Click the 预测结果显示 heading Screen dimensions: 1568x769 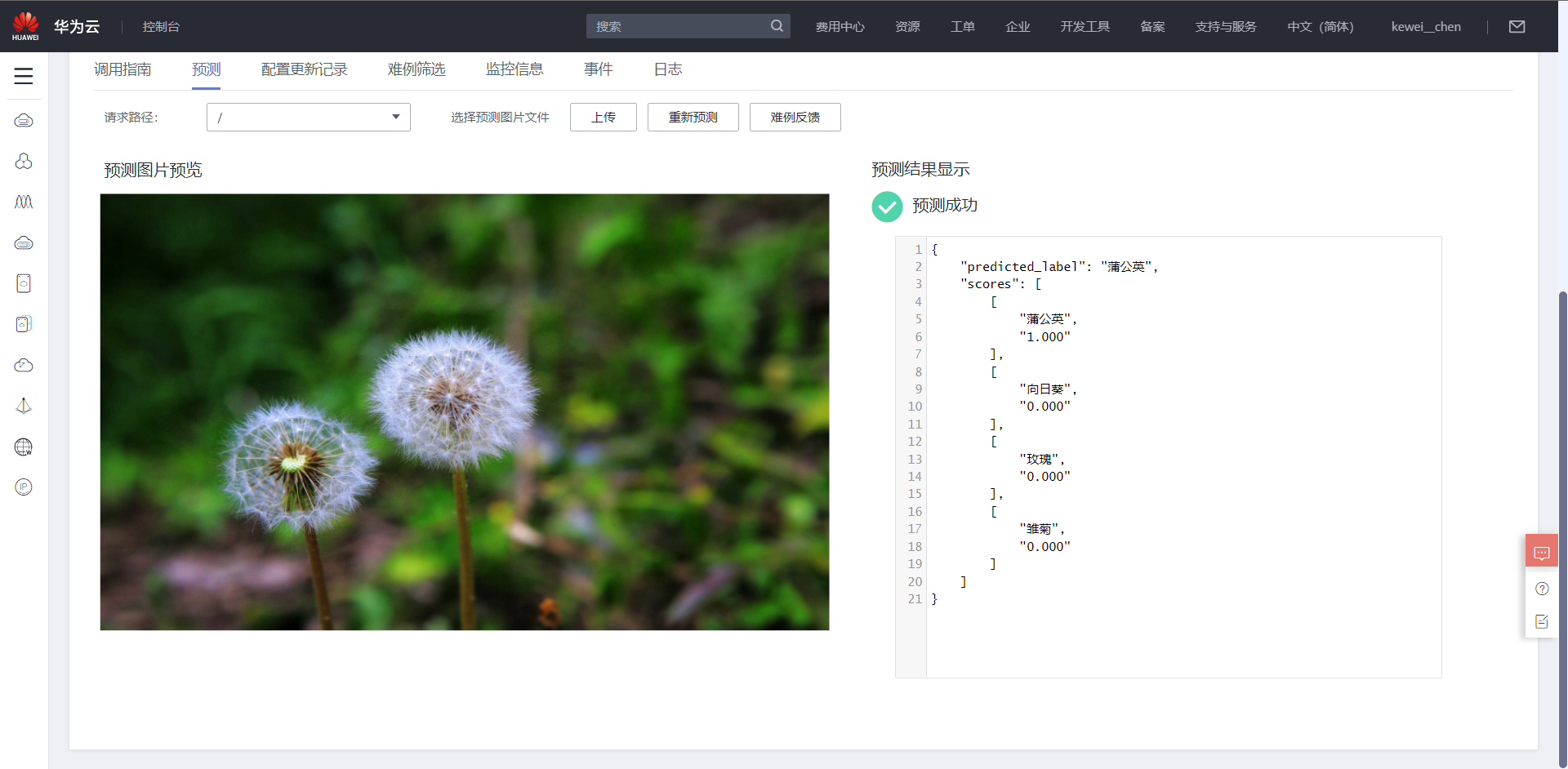[920, 170]
